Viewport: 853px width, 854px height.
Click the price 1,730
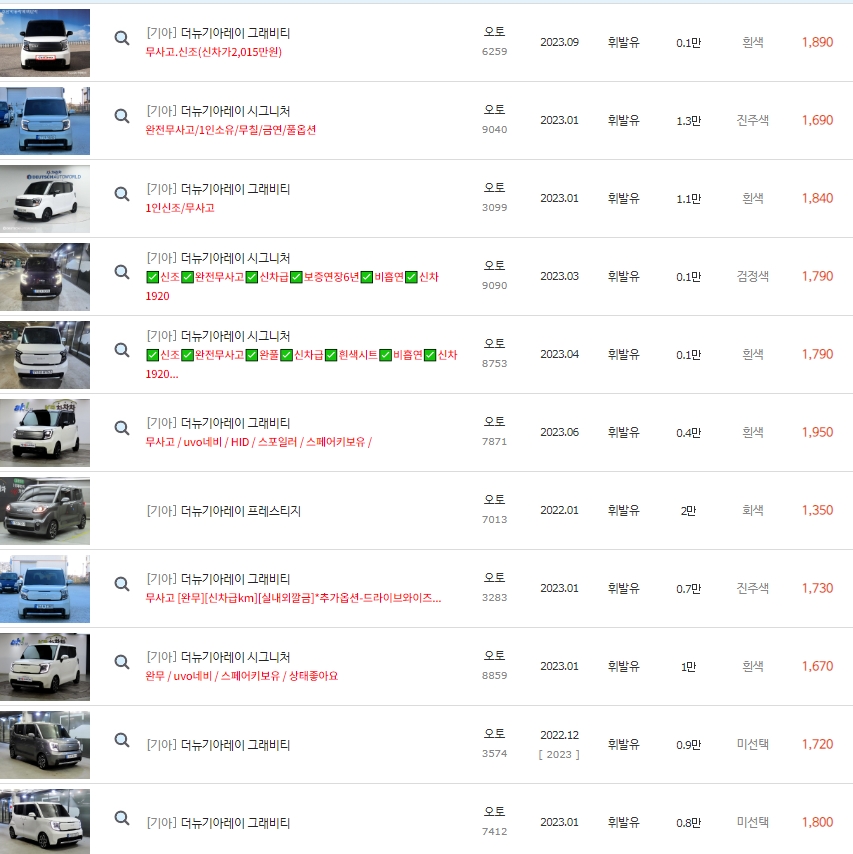(817, 588)
